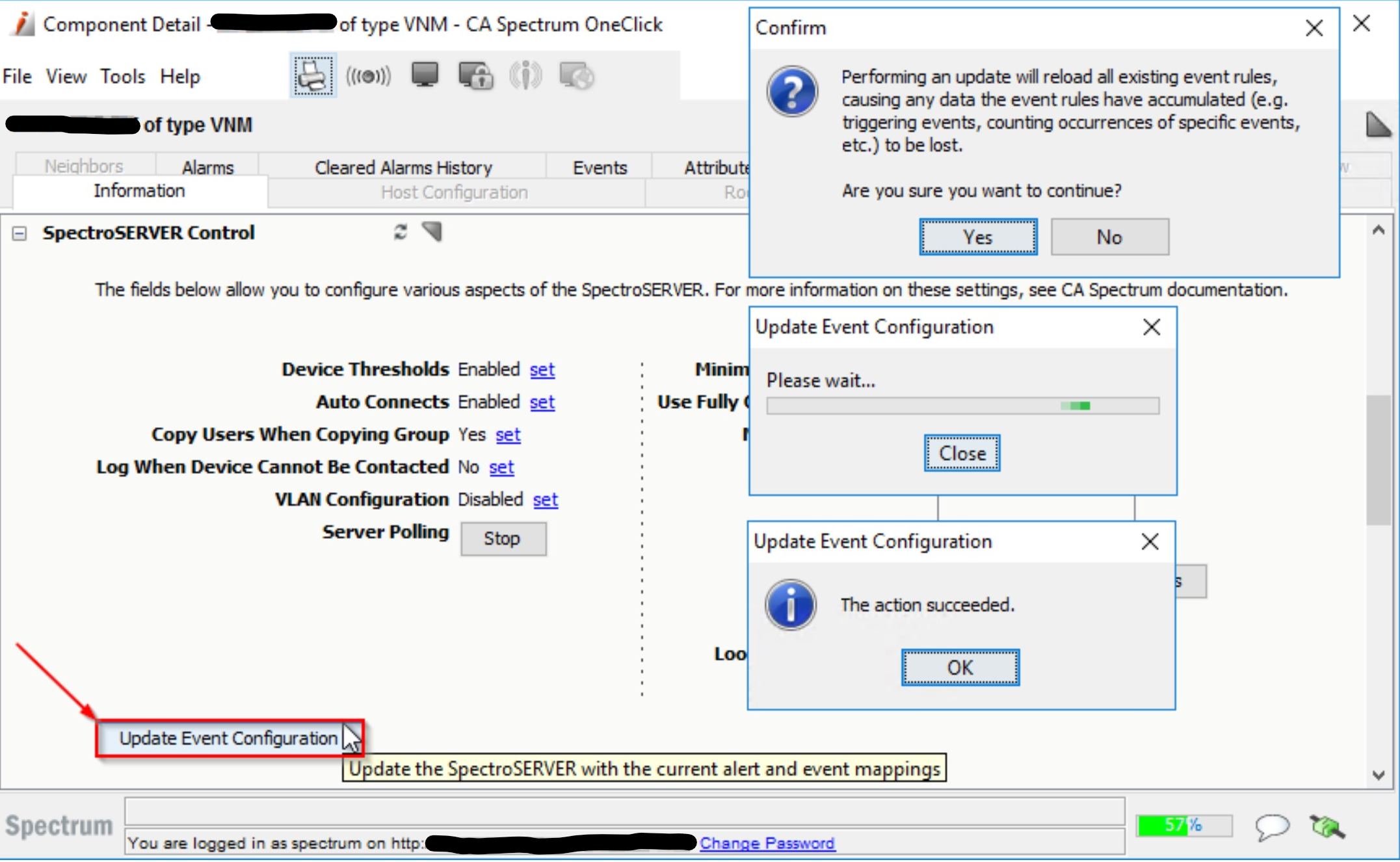Image resolution: width=1400 pixels, height=862 pixels.
Task: Click the Update Event Configuration button
Action: [228, 738]
